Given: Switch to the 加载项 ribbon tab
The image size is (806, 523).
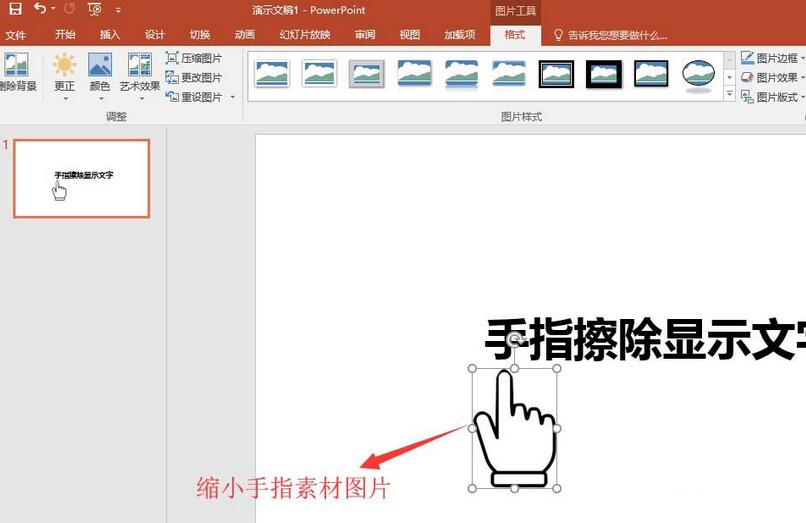Looking at the screenshot, I should tap(460, 34).
